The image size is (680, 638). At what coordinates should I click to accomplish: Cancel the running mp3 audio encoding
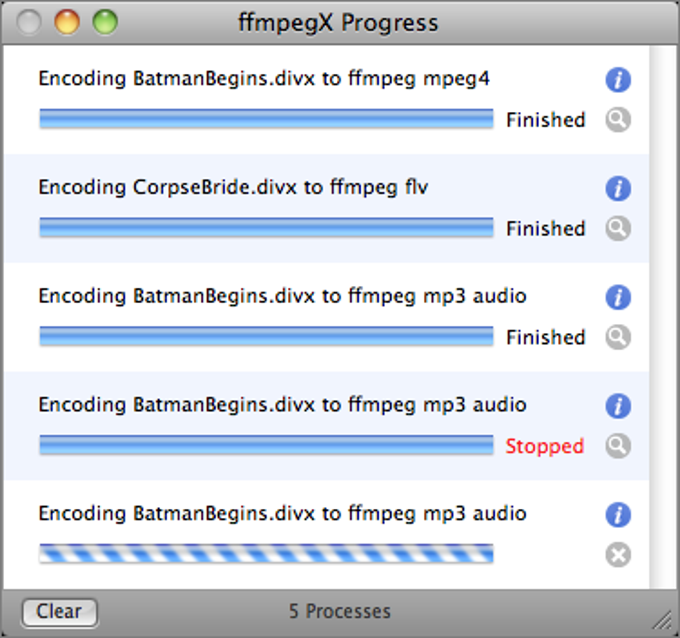pyautogui.click(x=618, y=555)
